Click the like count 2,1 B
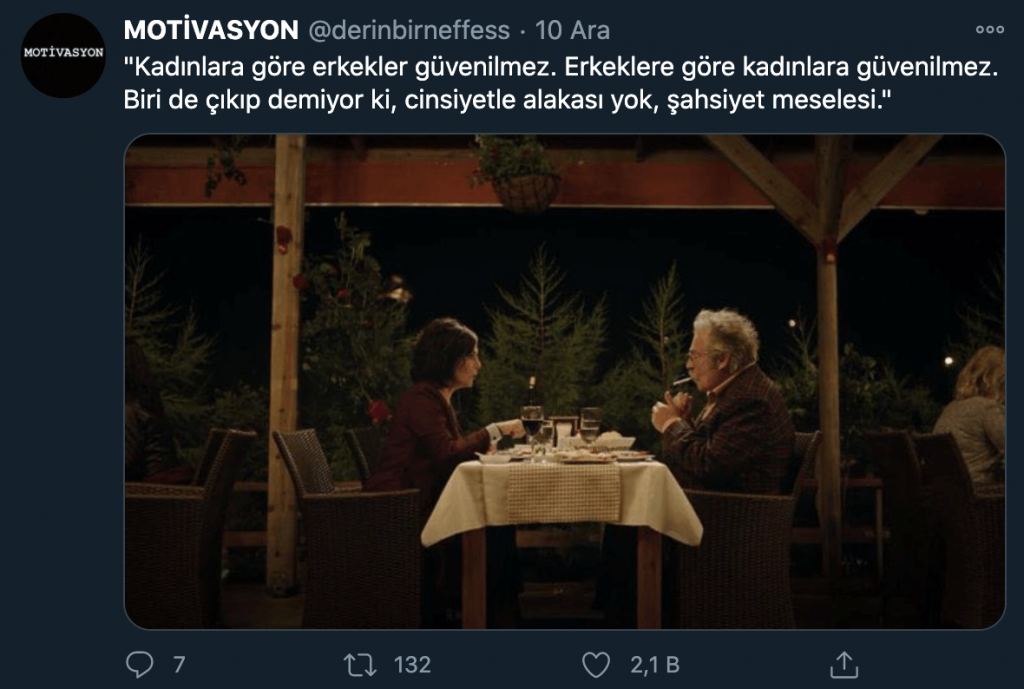This screenshot has height=689, width=1024. pos(654,665)
